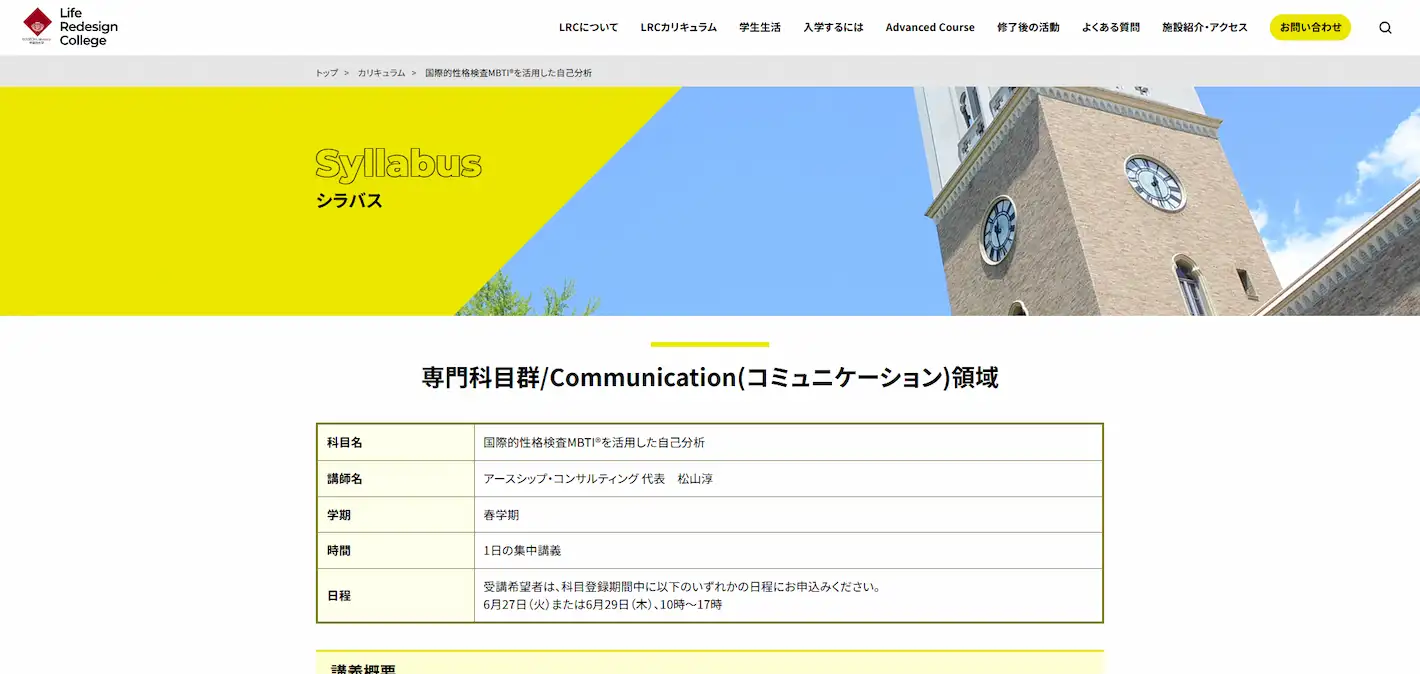The image size is (1420, 674).
Task: Open the LRCカリキュラム menu item
Action: (x=679, y=28)
